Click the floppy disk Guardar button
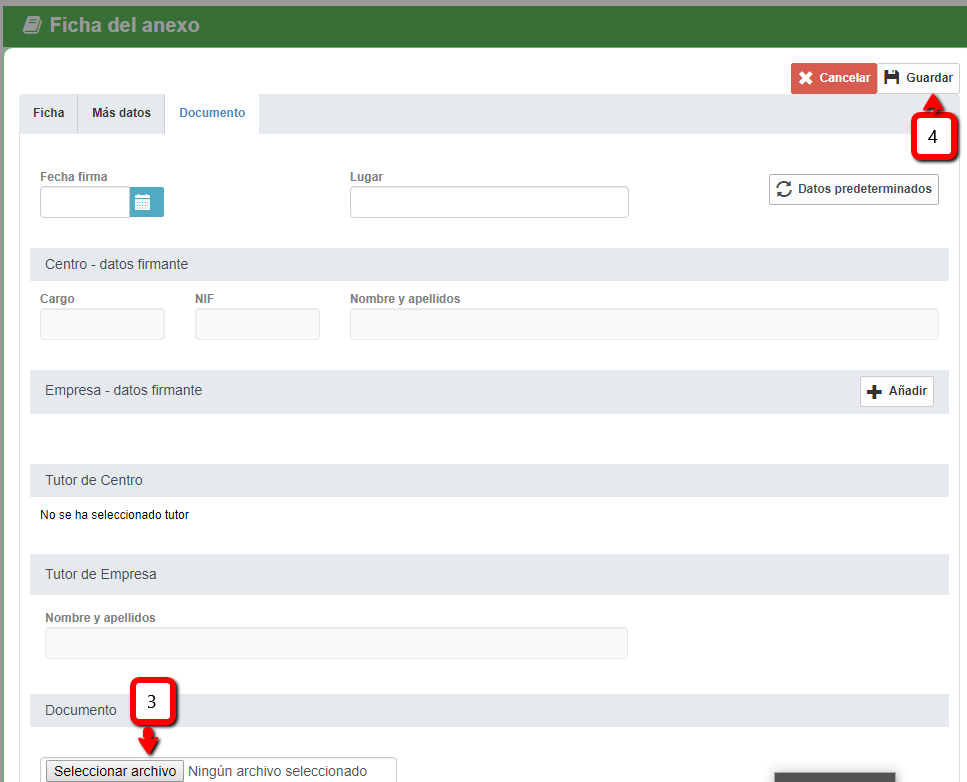This screenshot has height=782, width=967. click(918, 78)
